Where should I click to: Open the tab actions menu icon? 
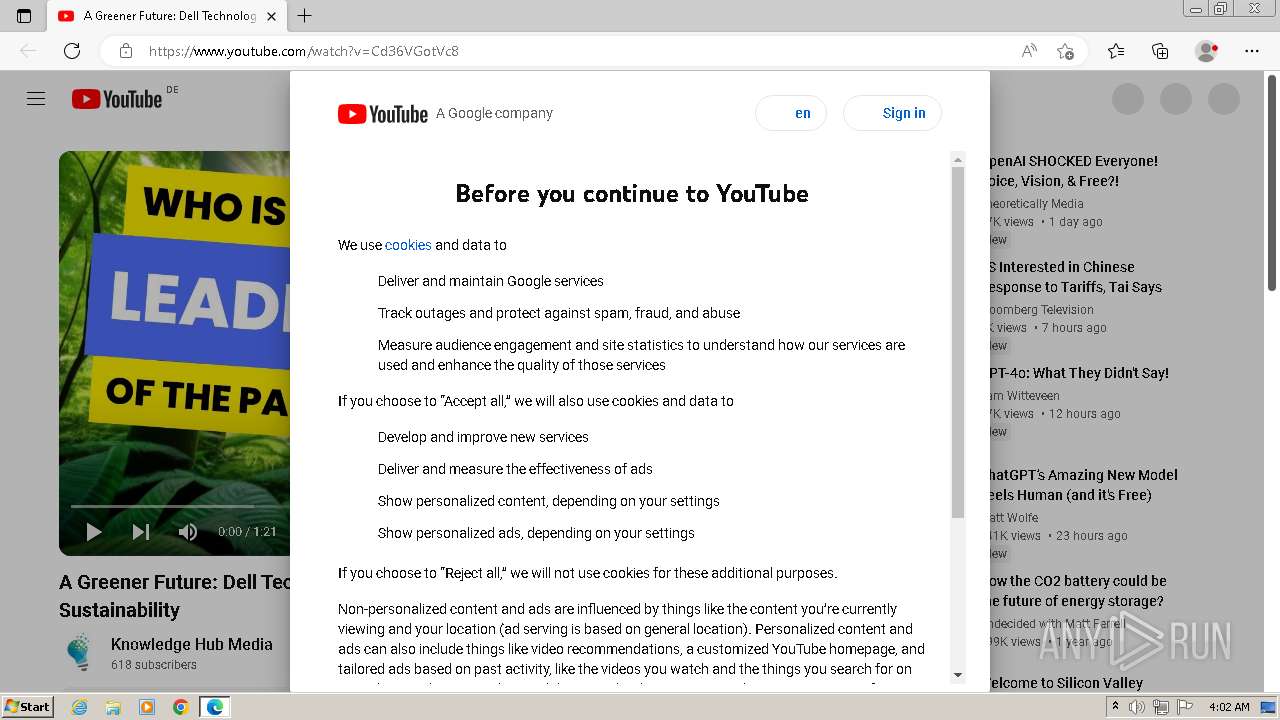tap(24, 16)
